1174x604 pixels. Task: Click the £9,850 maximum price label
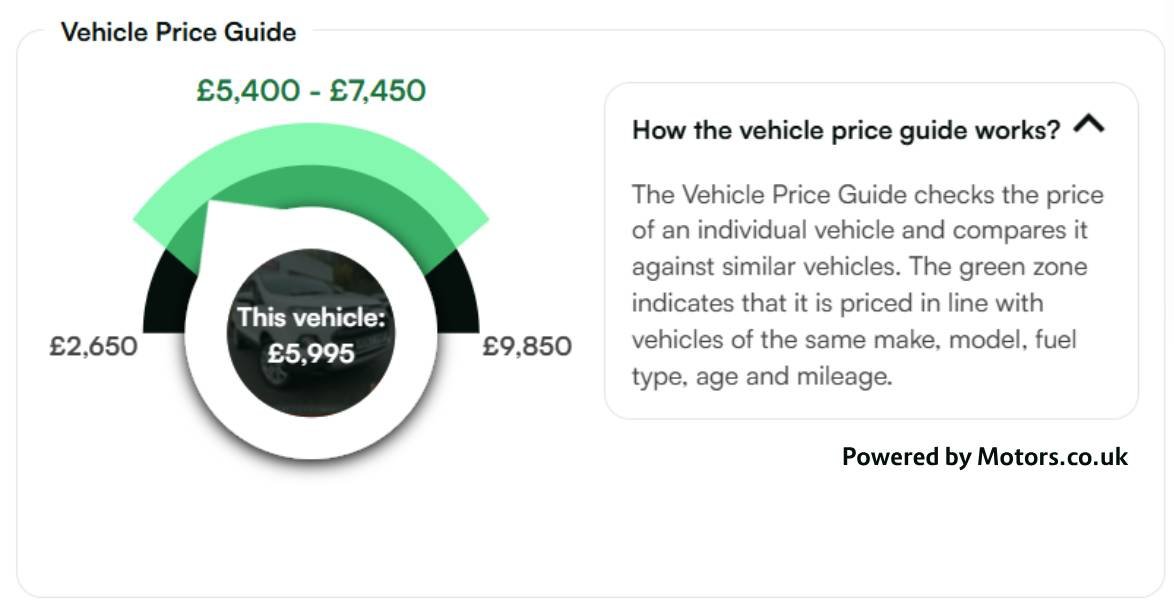click(527, 347)
